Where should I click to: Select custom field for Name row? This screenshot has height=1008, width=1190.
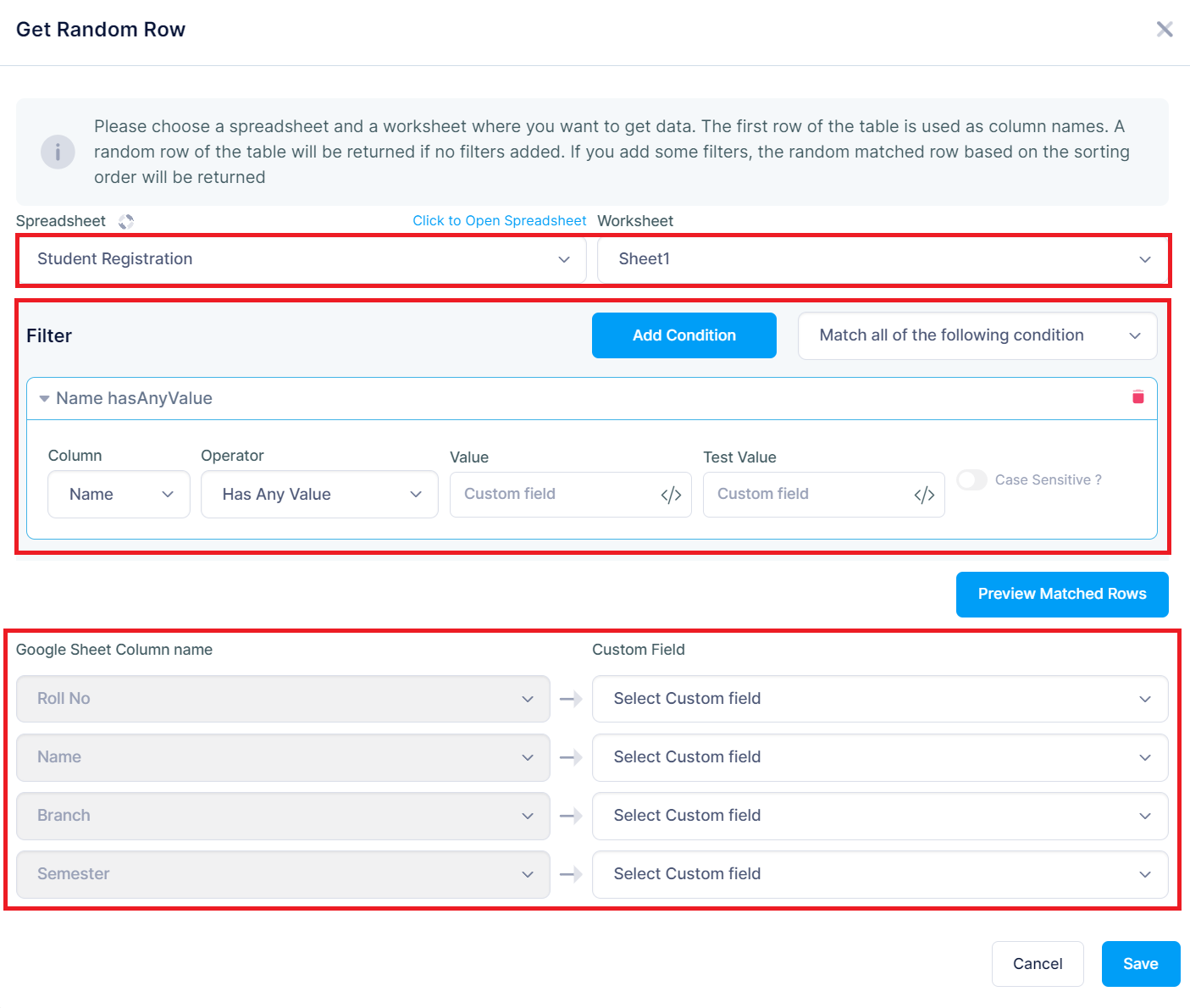880,757
